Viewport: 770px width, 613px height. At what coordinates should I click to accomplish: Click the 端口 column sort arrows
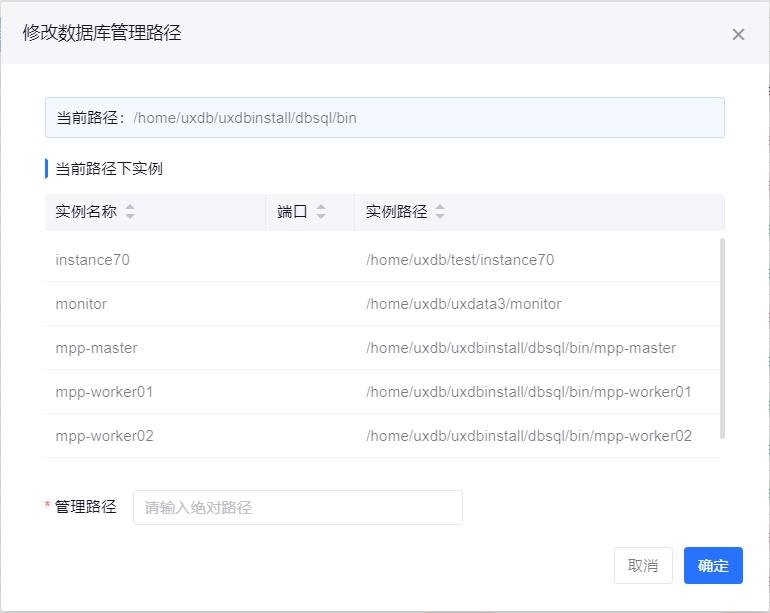[321, 212]
